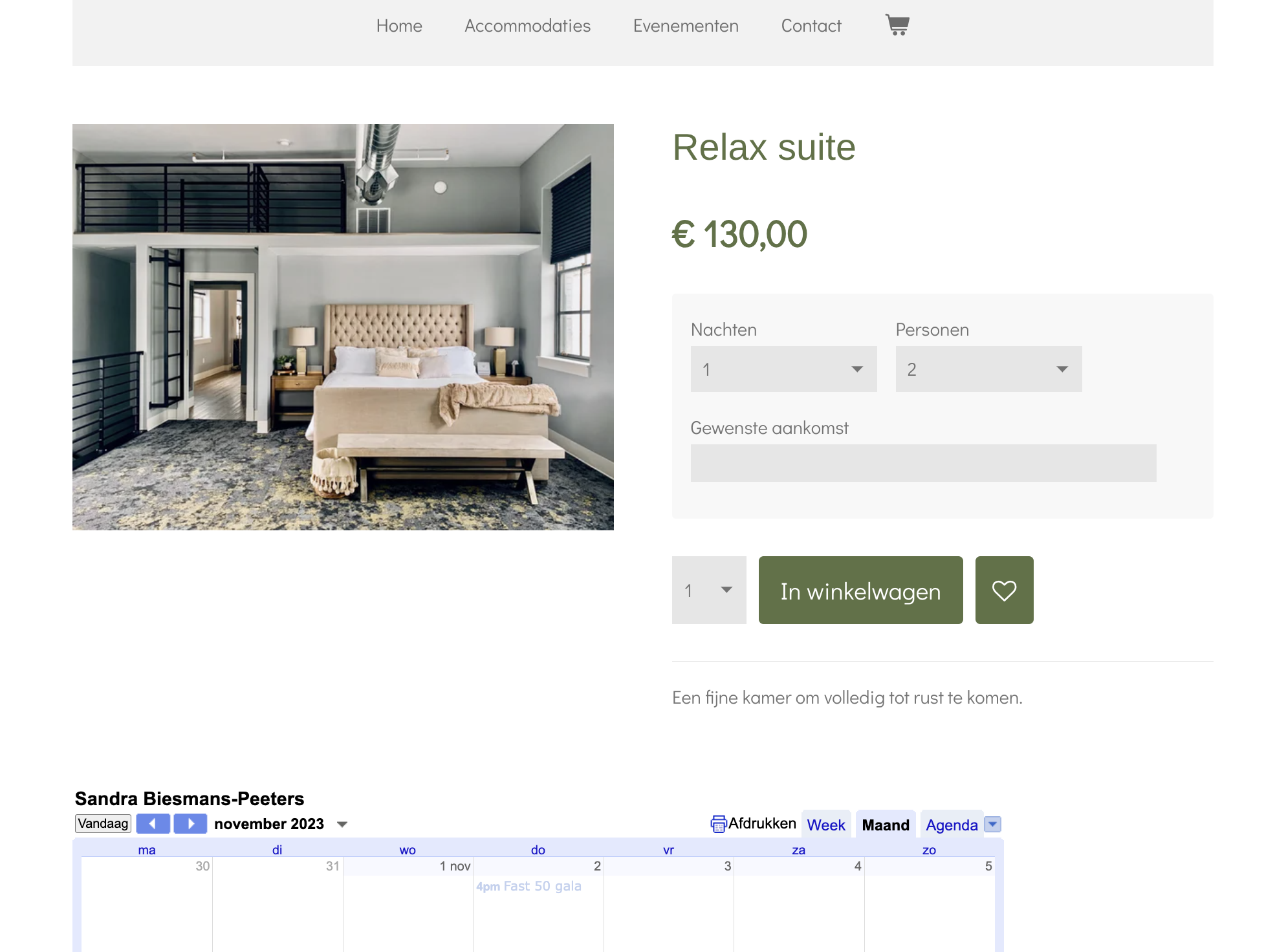Select calendar day 5
Viewport: 1286px width, 952px height.
pyautogui.click(x=988, y=866)
